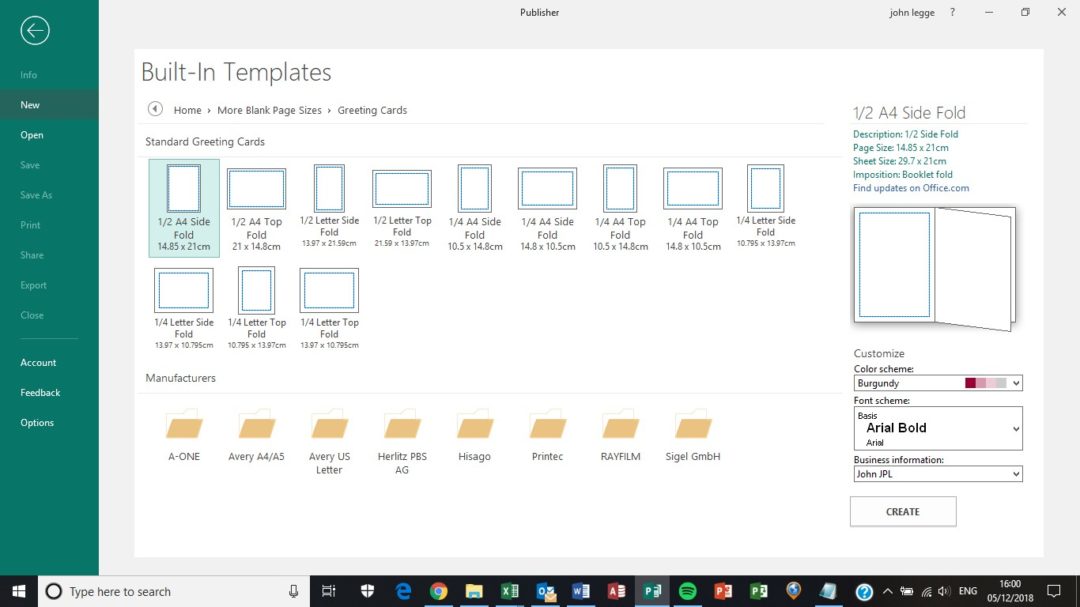Click the Burgundy color scheme swatch
The image size is (1080, 607).
pos(985,383)
